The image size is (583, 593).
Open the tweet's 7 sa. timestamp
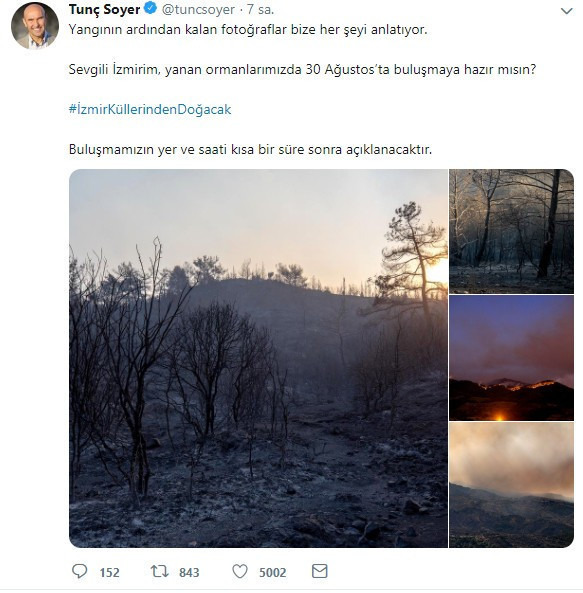(x=260, y=9)
